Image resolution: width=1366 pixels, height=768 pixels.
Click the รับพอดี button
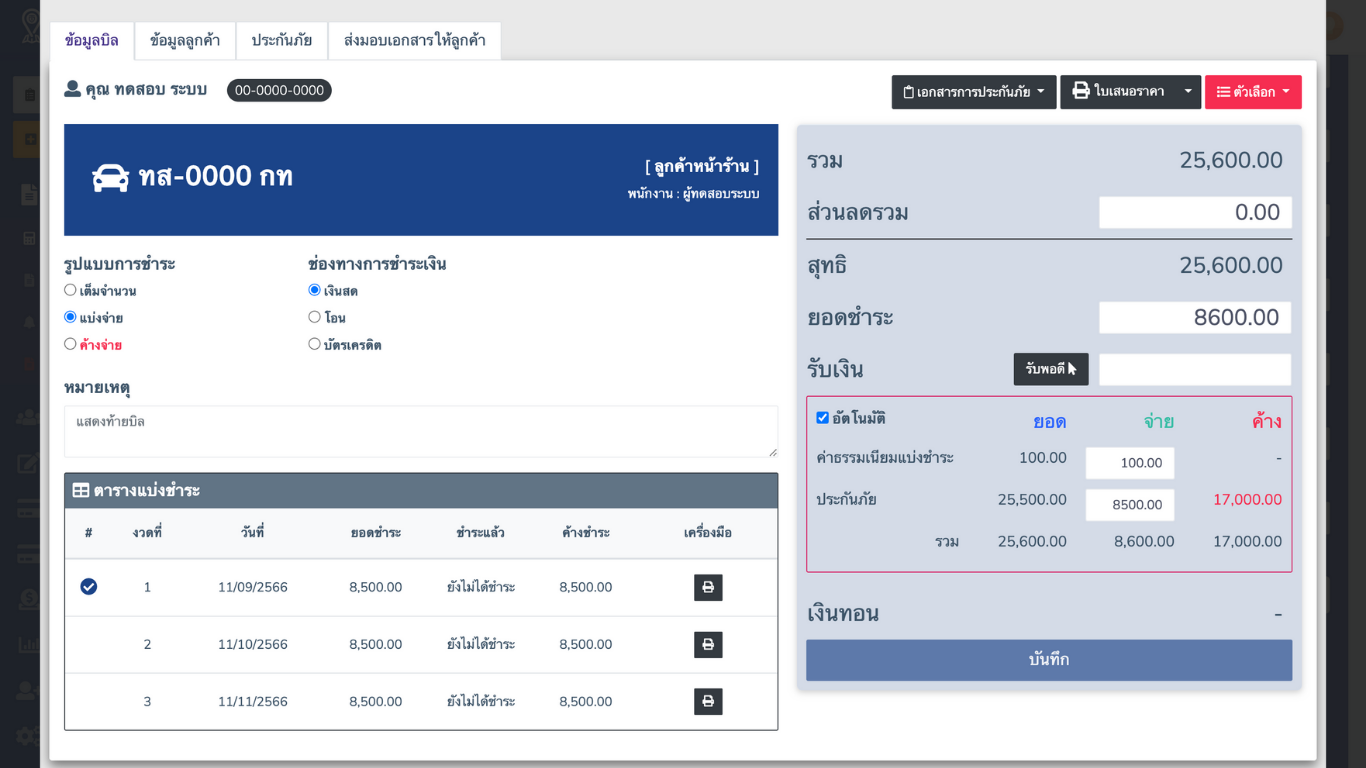1051,369
